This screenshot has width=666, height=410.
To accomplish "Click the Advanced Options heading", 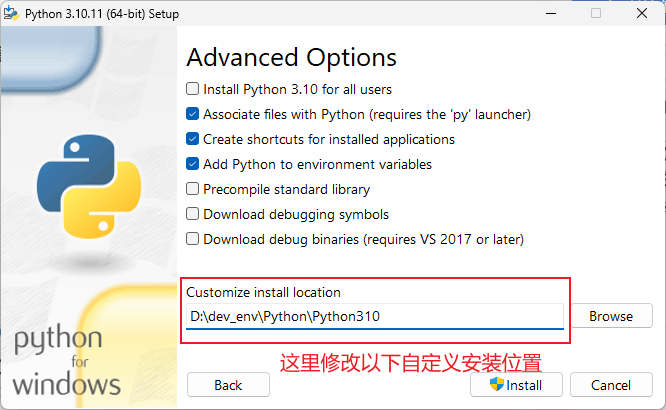I will pos(291,57).
